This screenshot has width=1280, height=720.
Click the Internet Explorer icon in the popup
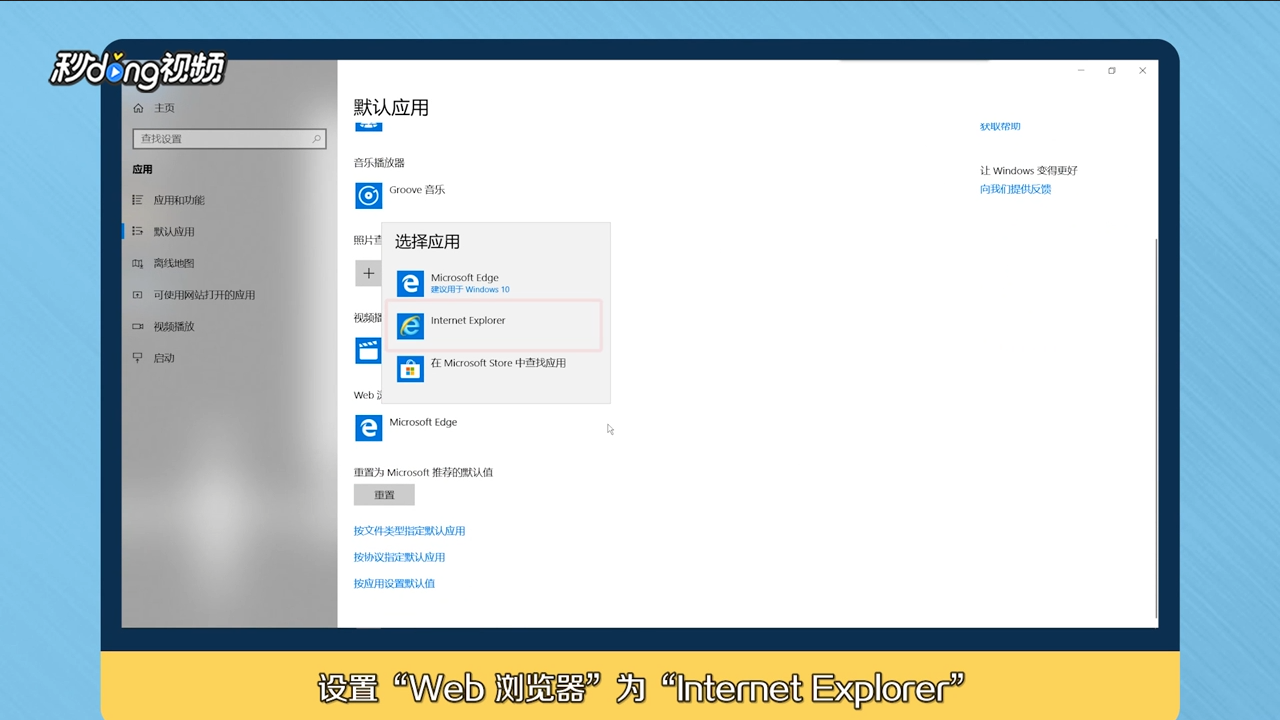[410, 326]
